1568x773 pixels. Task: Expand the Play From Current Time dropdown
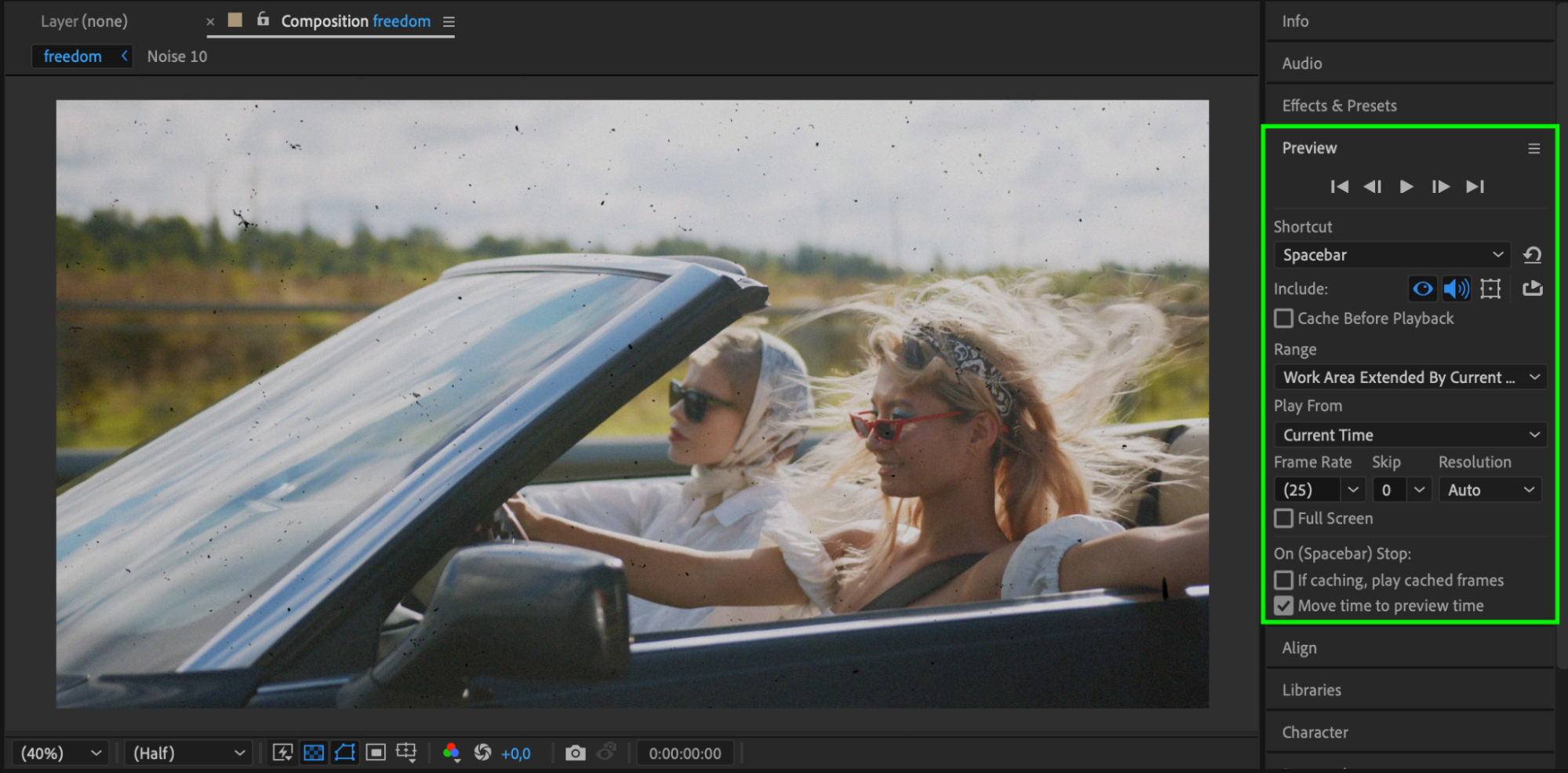1410,435
